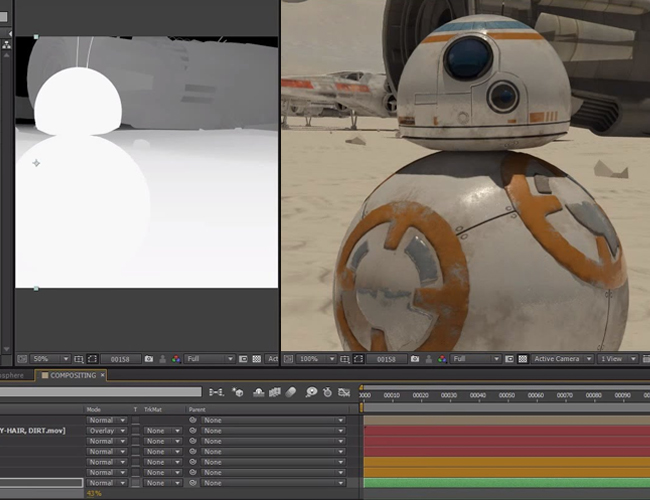This screenshot has width=650, height=500.
Task: Show last snapshot in right viewer
Action: coord(429,359)
